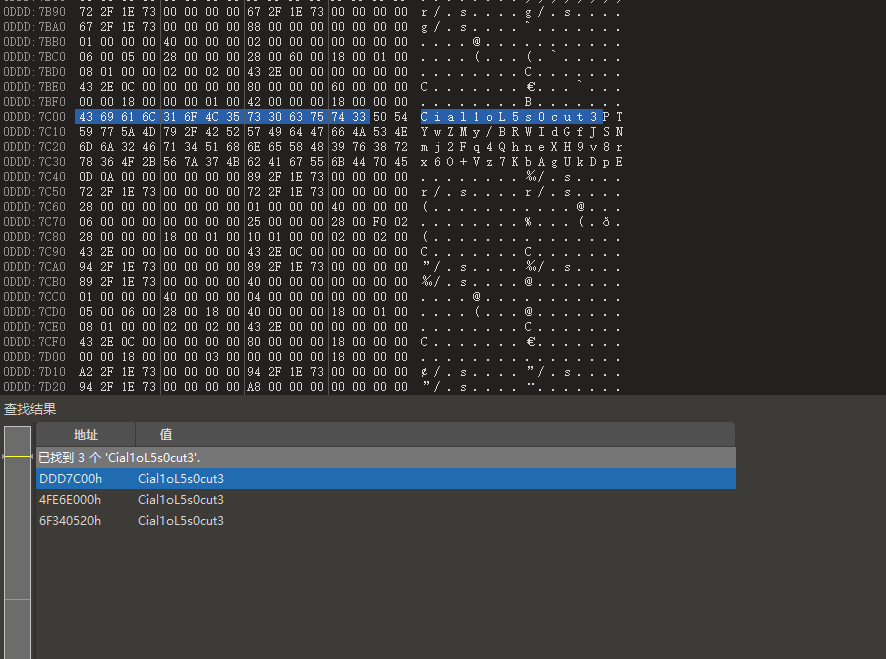
Task: Click the first hex byte 0D in row 0DDD:7C40
Action: tap(85, 177)
